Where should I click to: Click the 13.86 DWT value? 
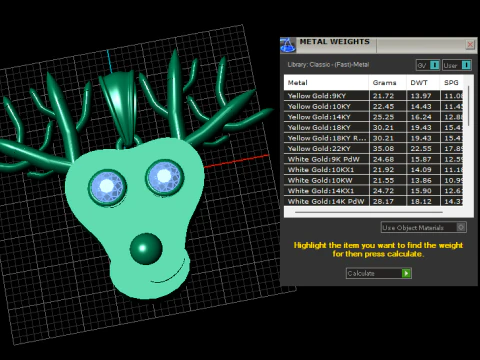click(x=421, y=180)
